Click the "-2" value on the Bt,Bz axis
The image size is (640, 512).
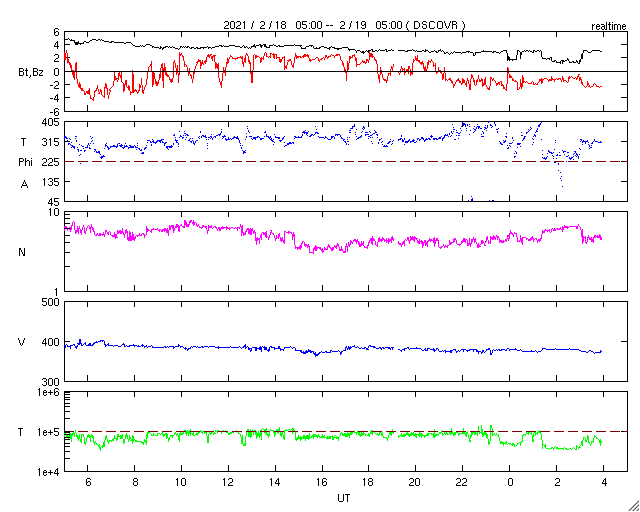point(55,85)
